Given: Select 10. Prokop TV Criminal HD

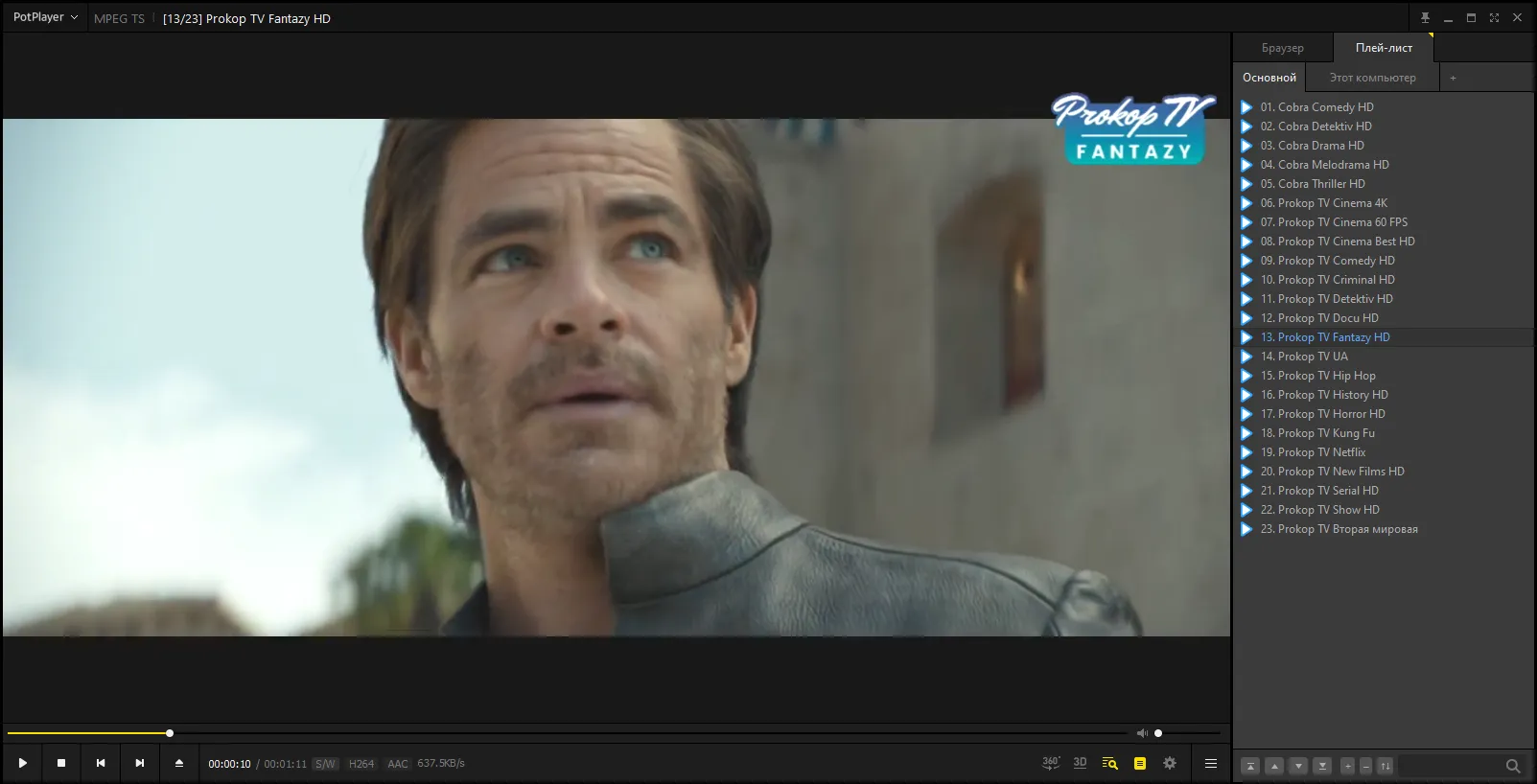Looking at the screenshot, I should point(1384,280).
